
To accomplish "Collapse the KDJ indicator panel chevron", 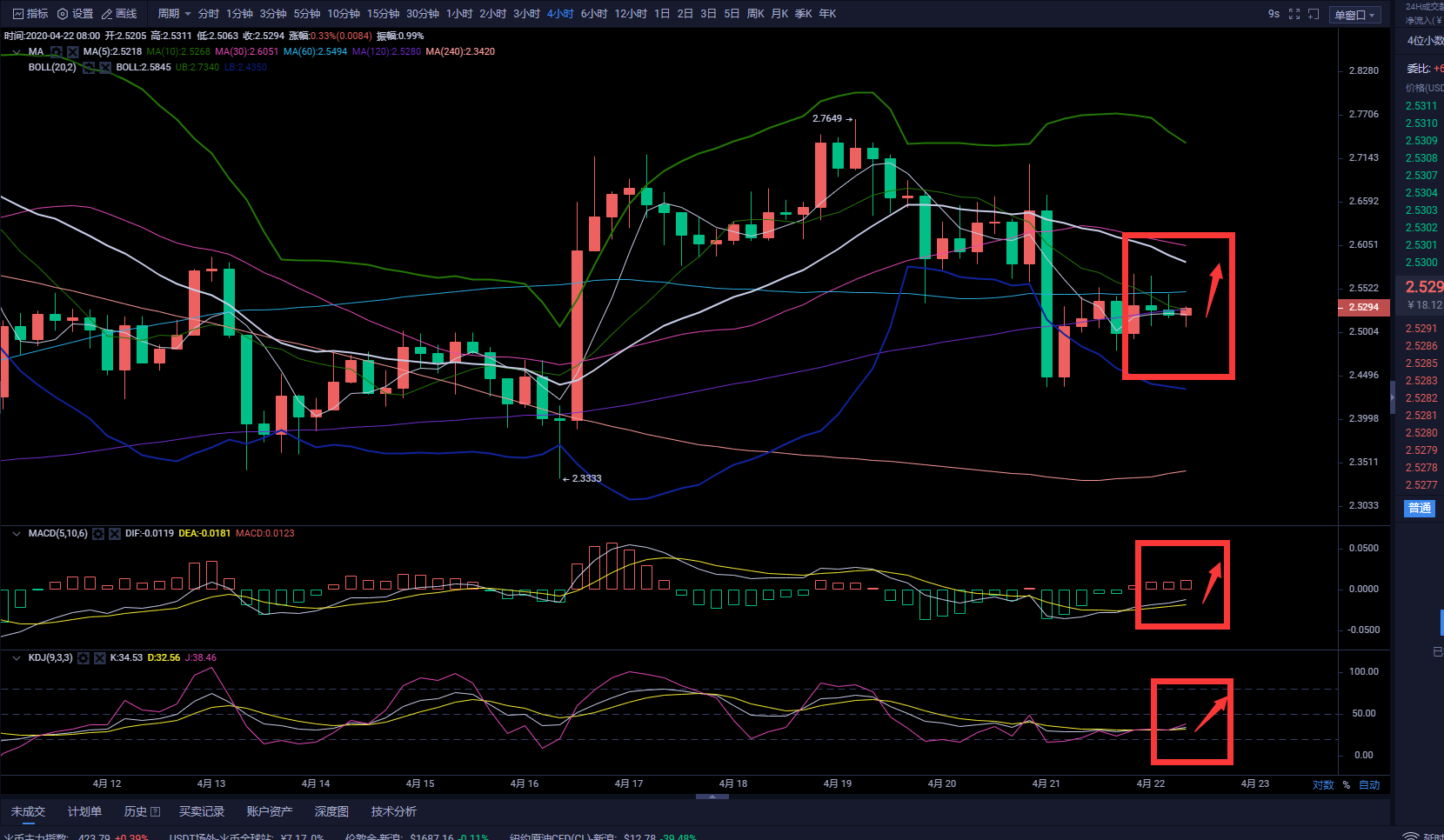I will tap(17, 658).
